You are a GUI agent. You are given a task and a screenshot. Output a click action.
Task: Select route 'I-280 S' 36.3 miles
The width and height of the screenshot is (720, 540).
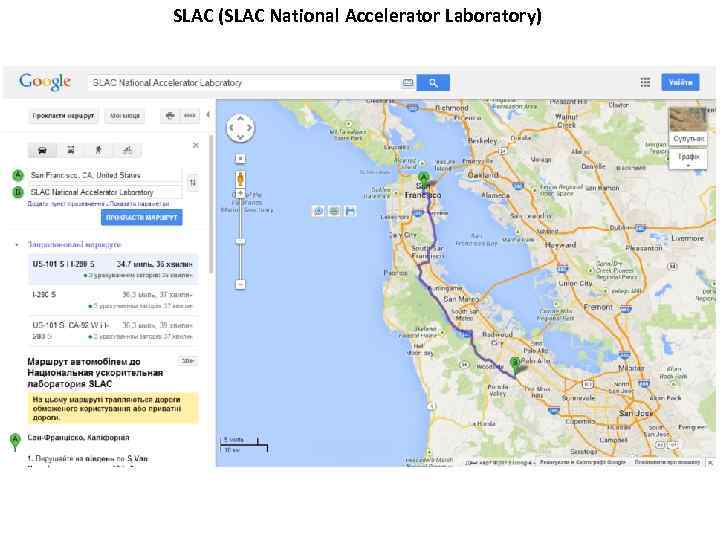click(113, 299)
